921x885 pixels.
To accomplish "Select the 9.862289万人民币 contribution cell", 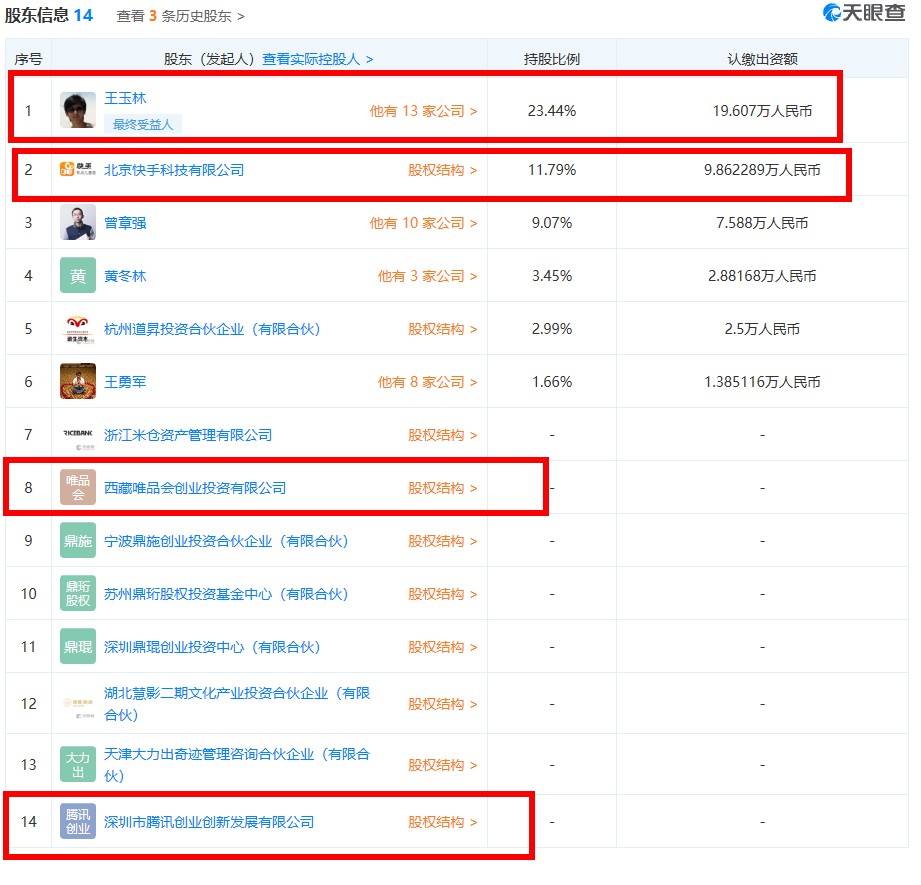I will (762, 170).
